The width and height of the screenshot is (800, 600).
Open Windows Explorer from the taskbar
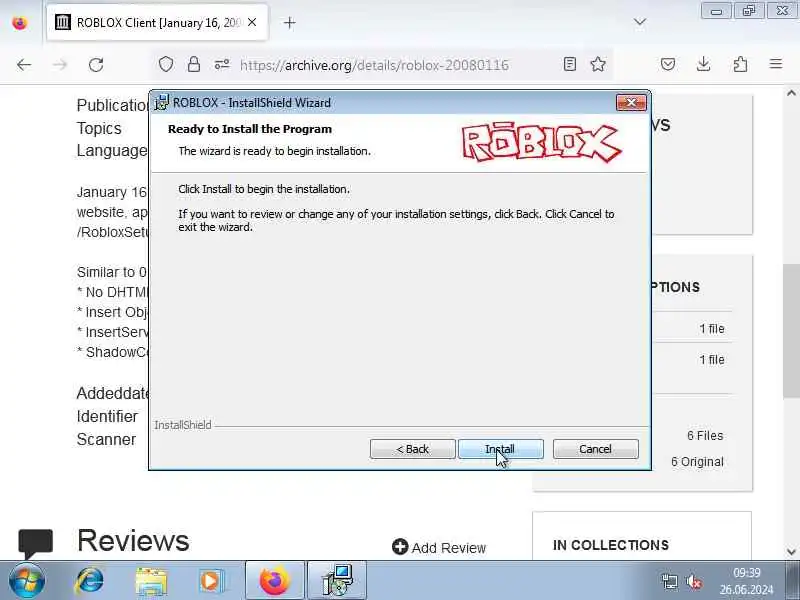point(151,582)
